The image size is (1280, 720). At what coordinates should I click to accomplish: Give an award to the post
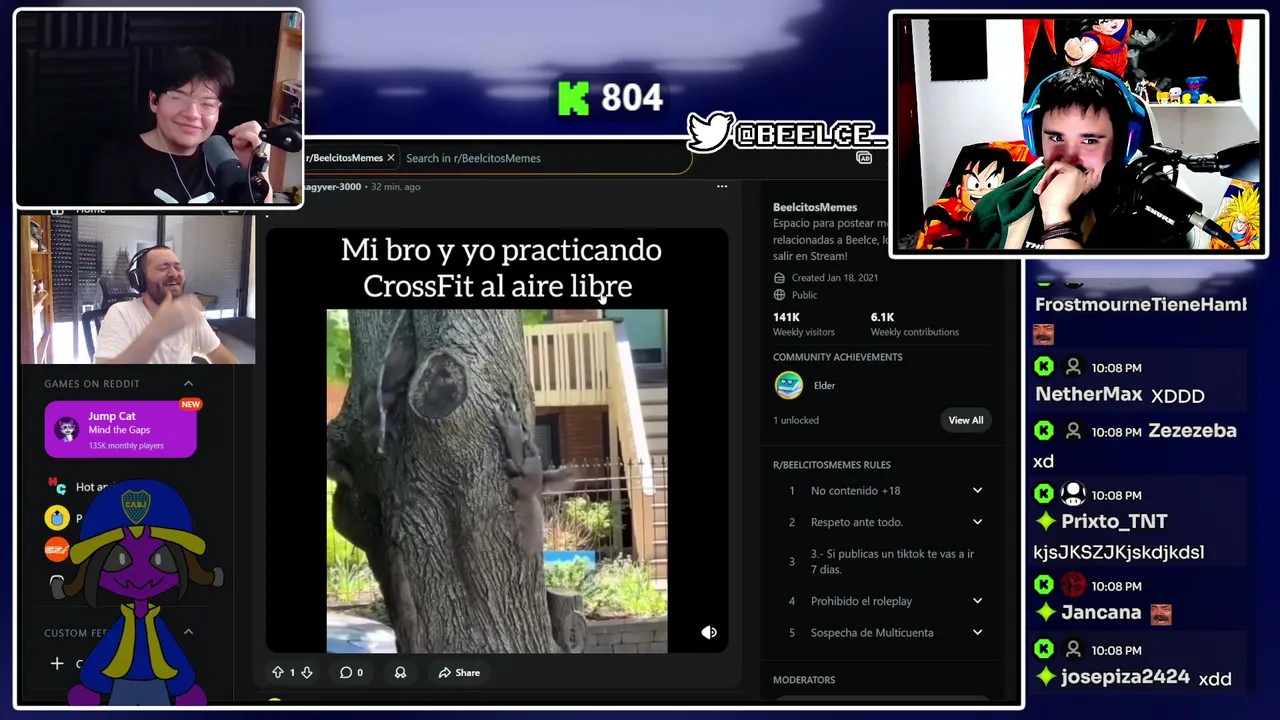point(400,673)
